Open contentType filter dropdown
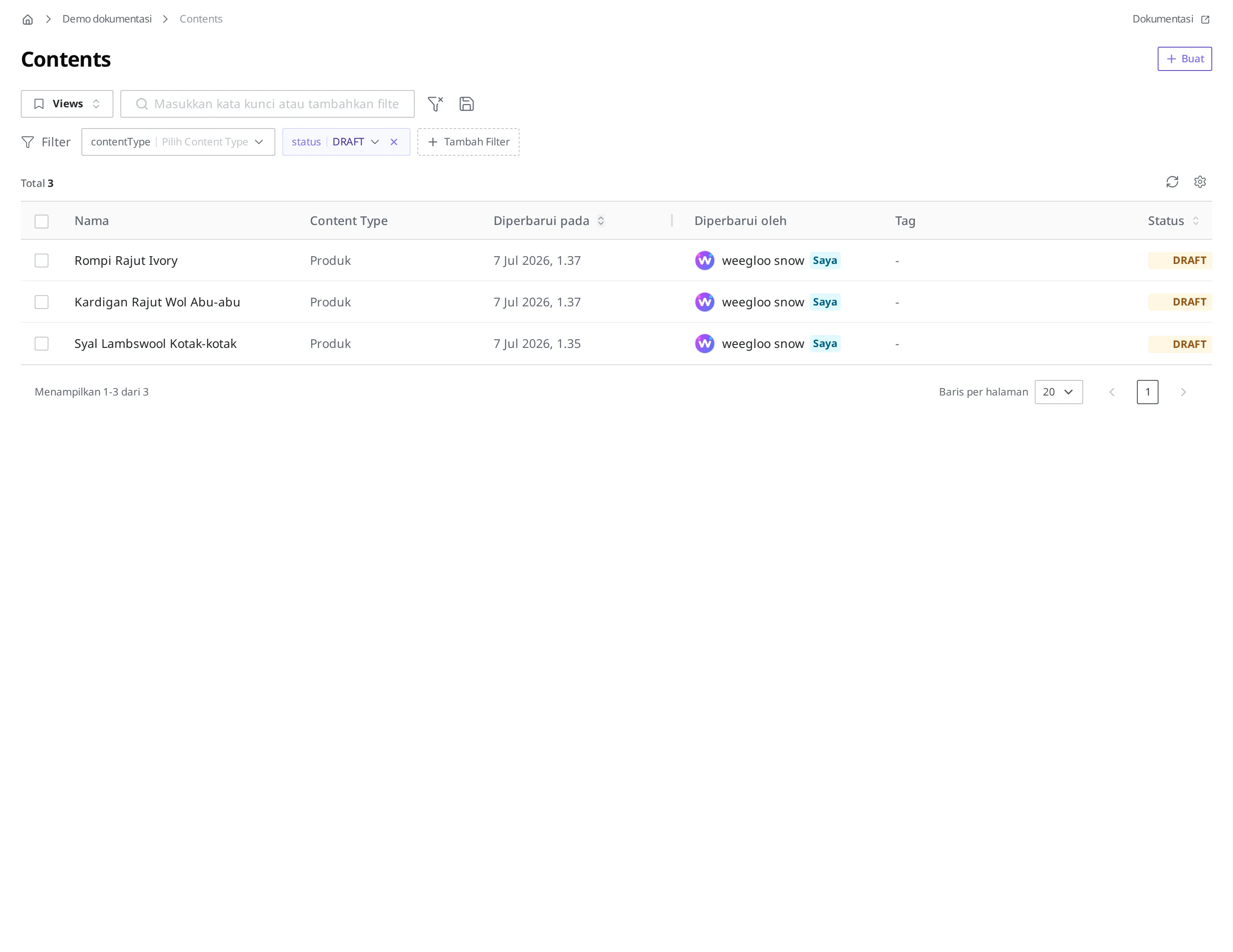The width and height of the screenshot is (1233, 952). 178,142
